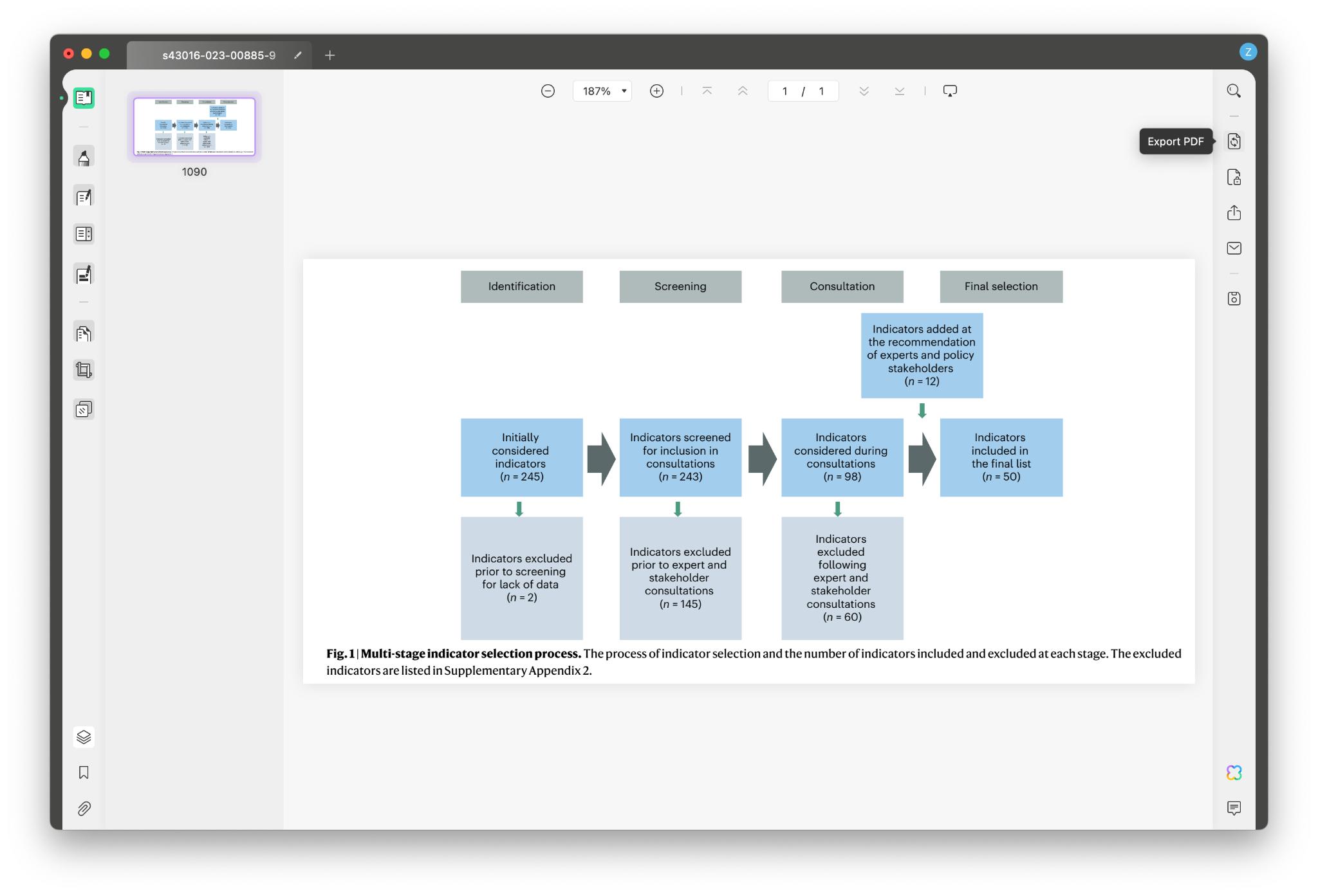This screenshot has width=1318, height=896.
Task: Select the highlighter annotation tool
Action: tap(83, 156)
